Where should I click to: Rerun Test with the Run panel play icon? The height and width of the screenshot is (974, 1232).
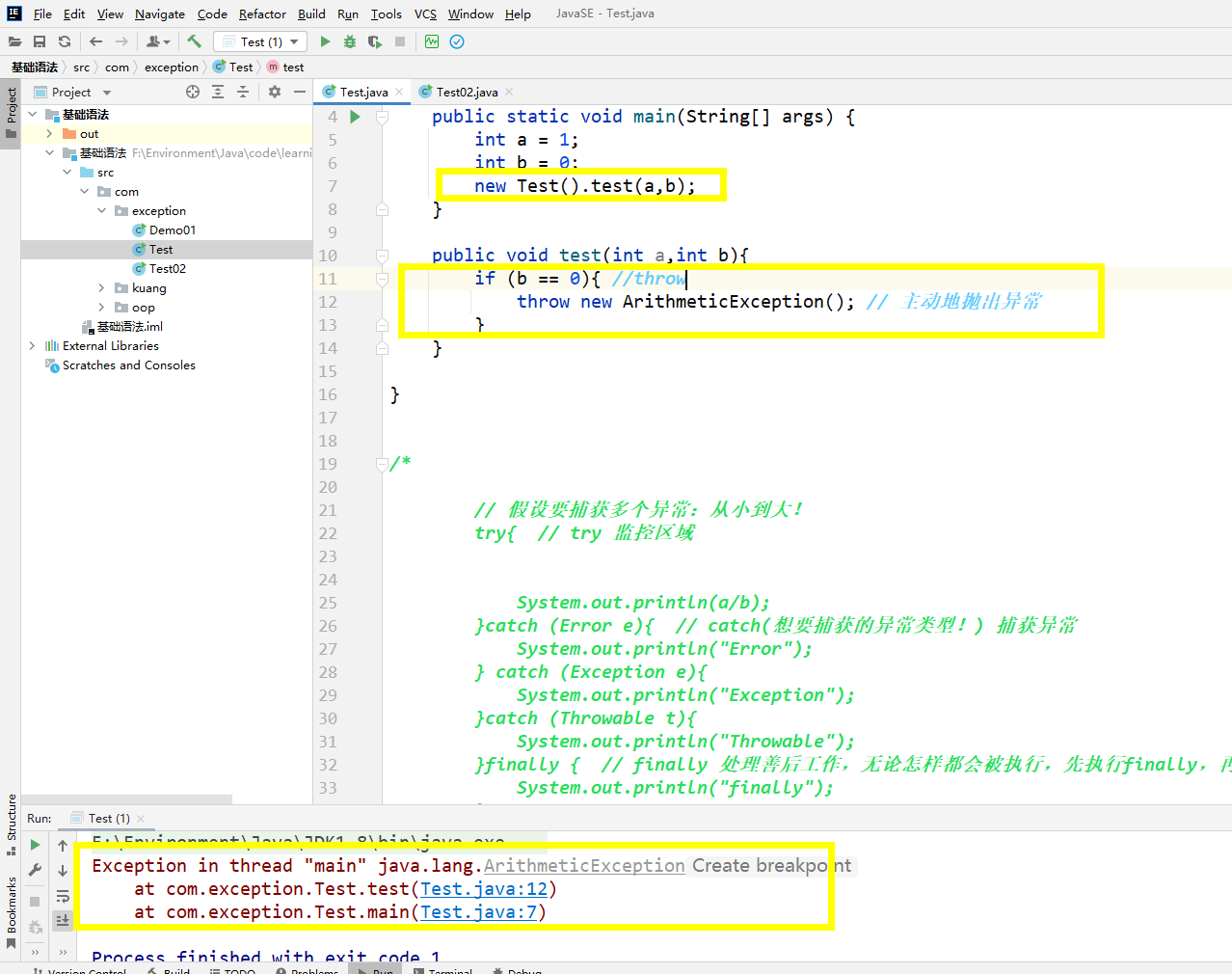(36, 846)
